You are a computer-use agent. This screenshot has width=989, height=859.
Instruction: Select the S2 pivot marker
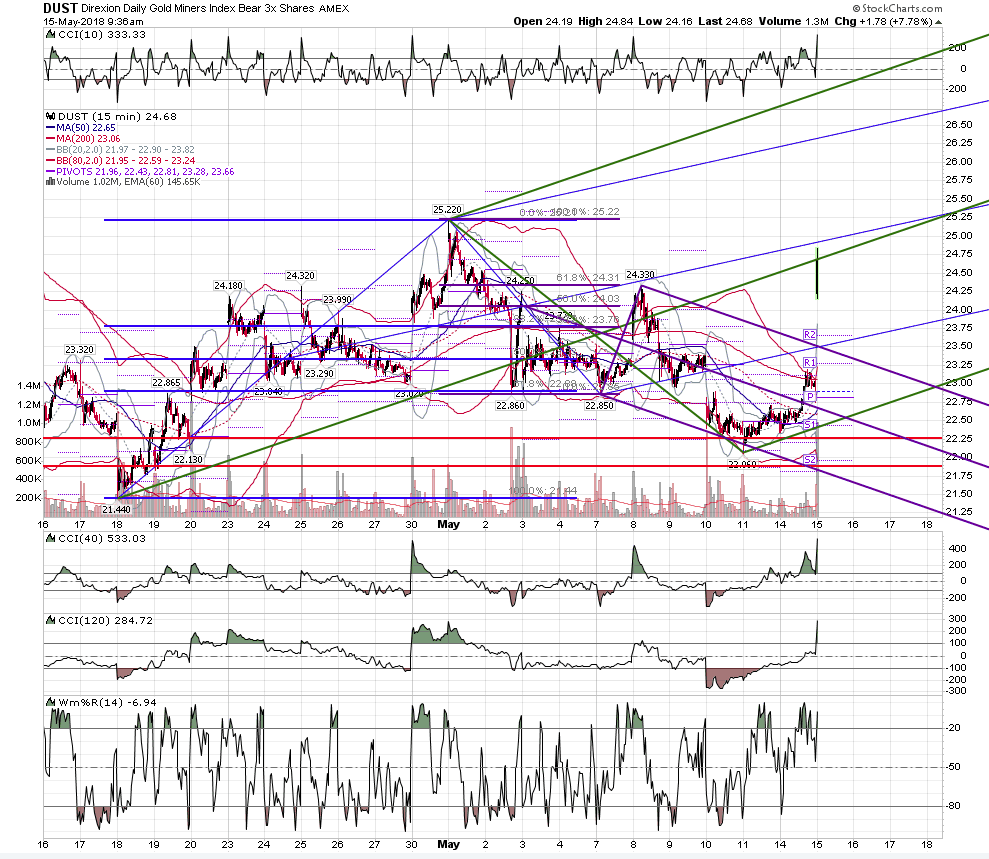[x=810, y=460]
